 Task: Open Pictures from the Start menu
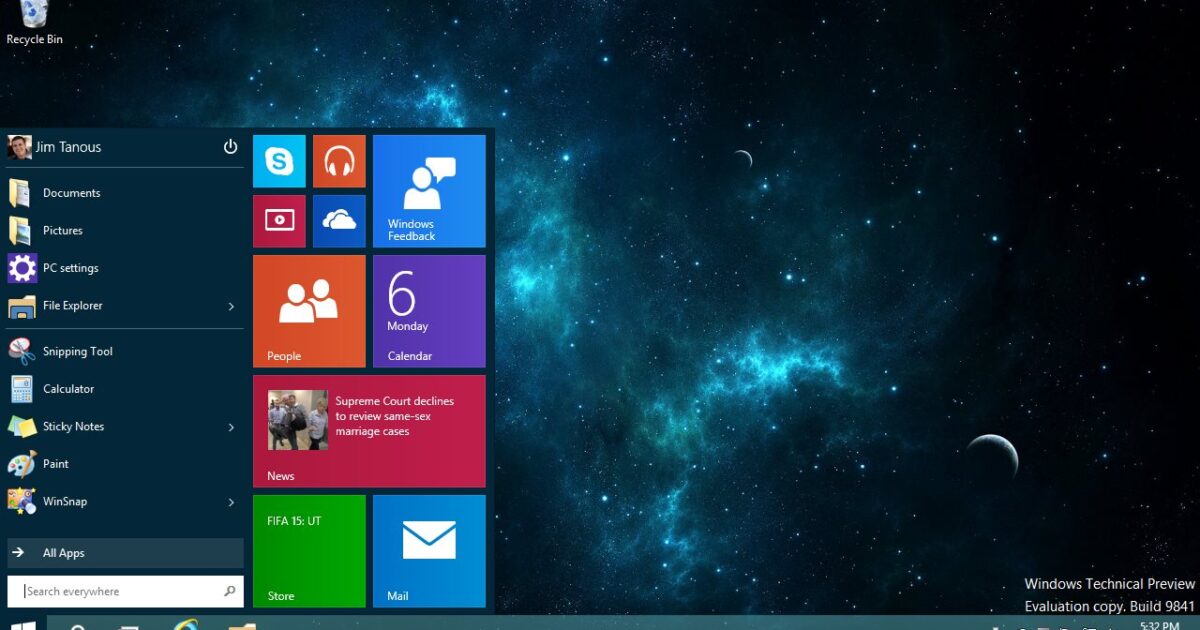(125, 231)
